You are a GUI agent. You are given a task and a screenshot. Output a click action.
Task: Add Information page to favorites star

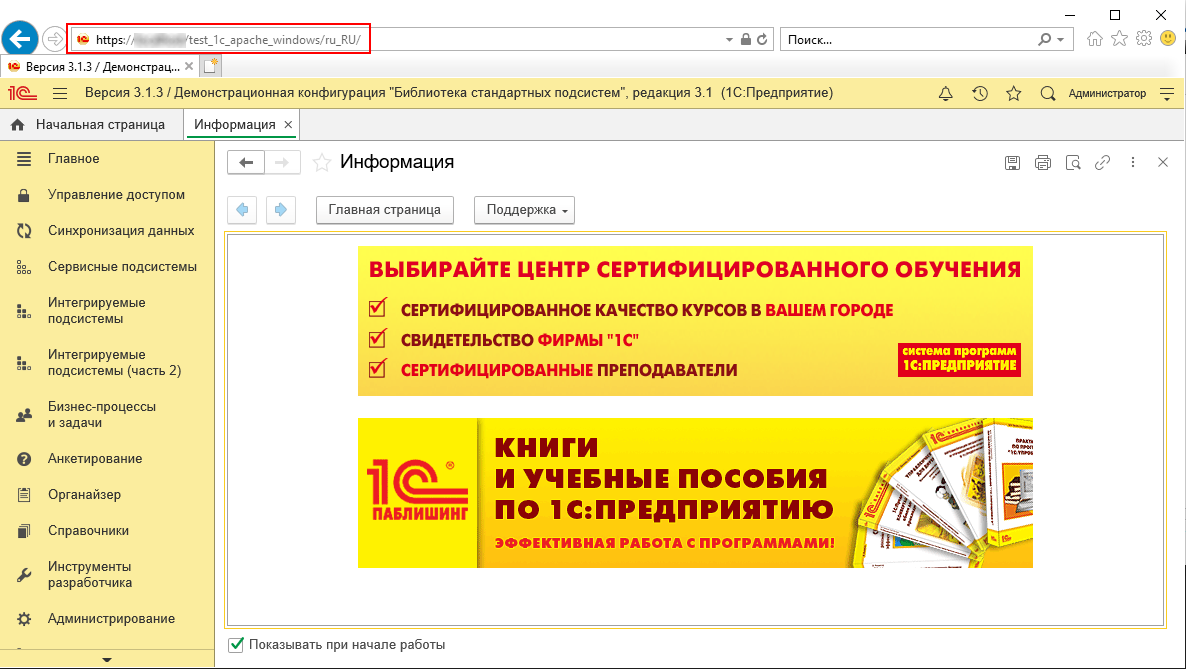pyautogui.click(x=322, y=163)
